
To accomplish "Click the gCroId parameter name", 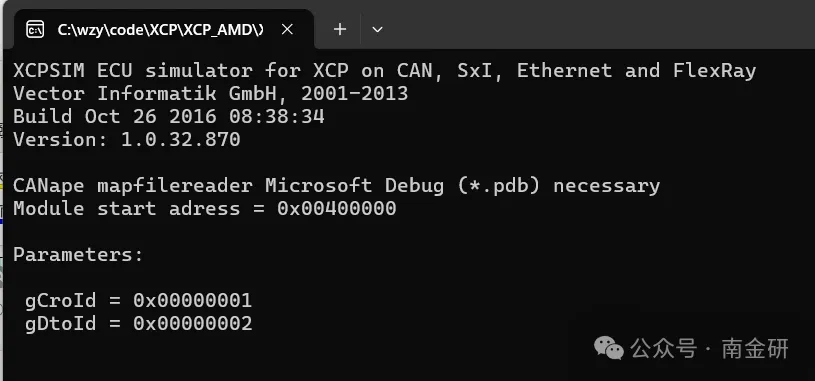I will (60, 300).
